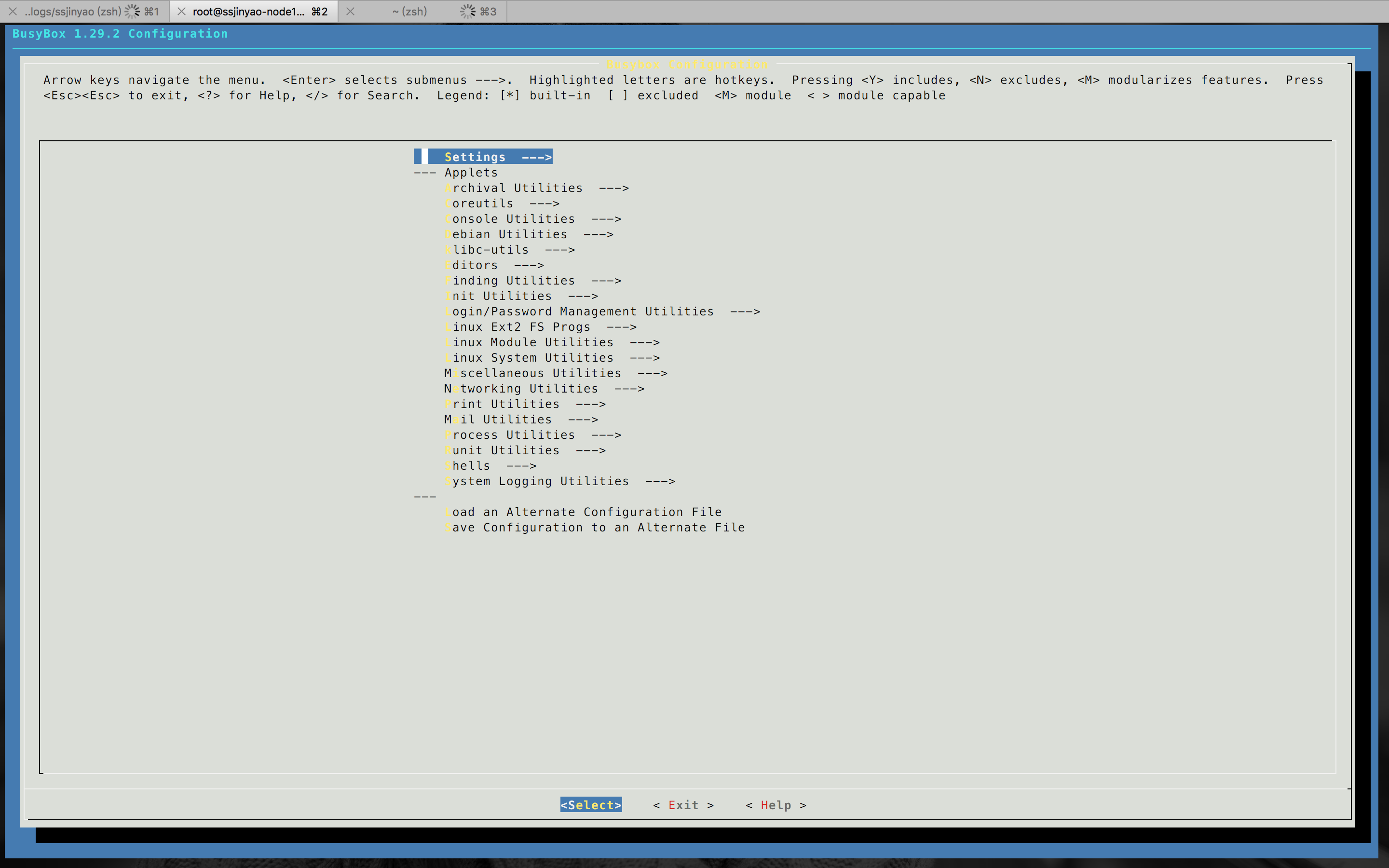The height and width of the screenshot is (868, 1389).
Task: Click the Select button
Action: [591, 805]
